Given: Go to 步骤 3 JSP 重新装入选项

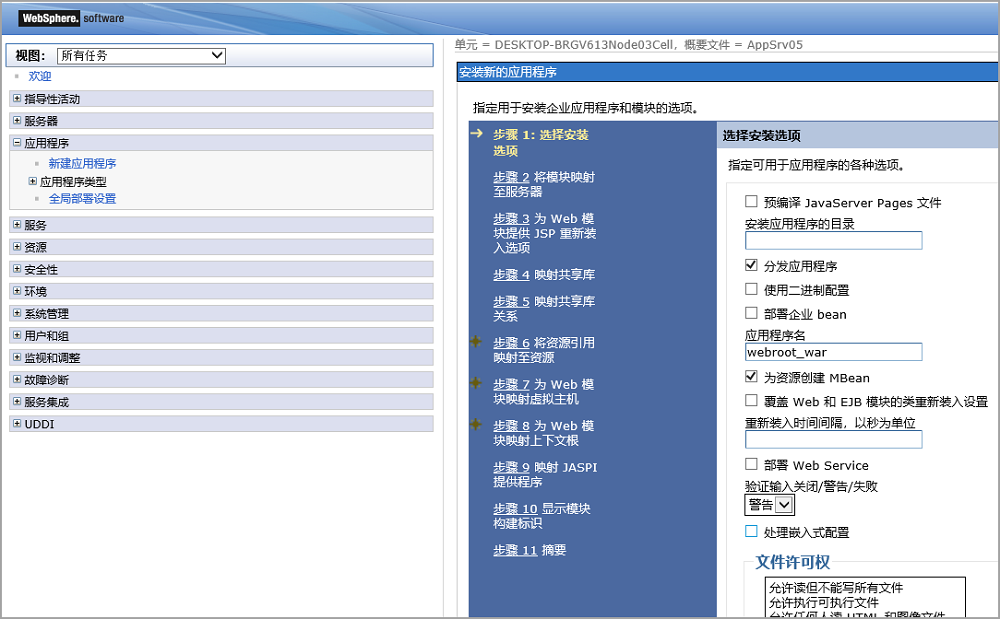Looking at the screenshot, I should (511, 218).
